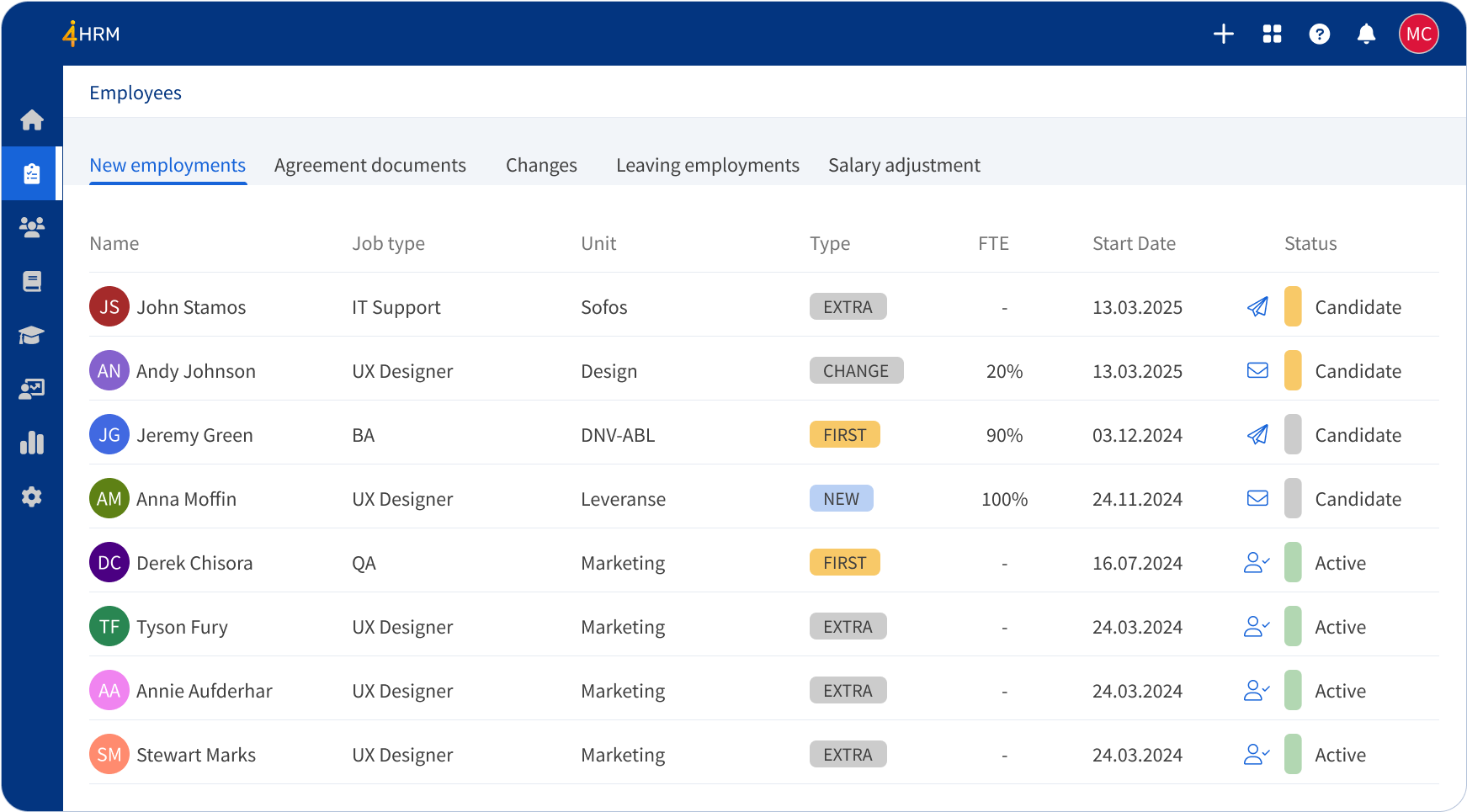Image resolution: width=1467 pixels, height=812 pixels.
Task: Open Stewart Marks employee name
Action: pos(196,755)
